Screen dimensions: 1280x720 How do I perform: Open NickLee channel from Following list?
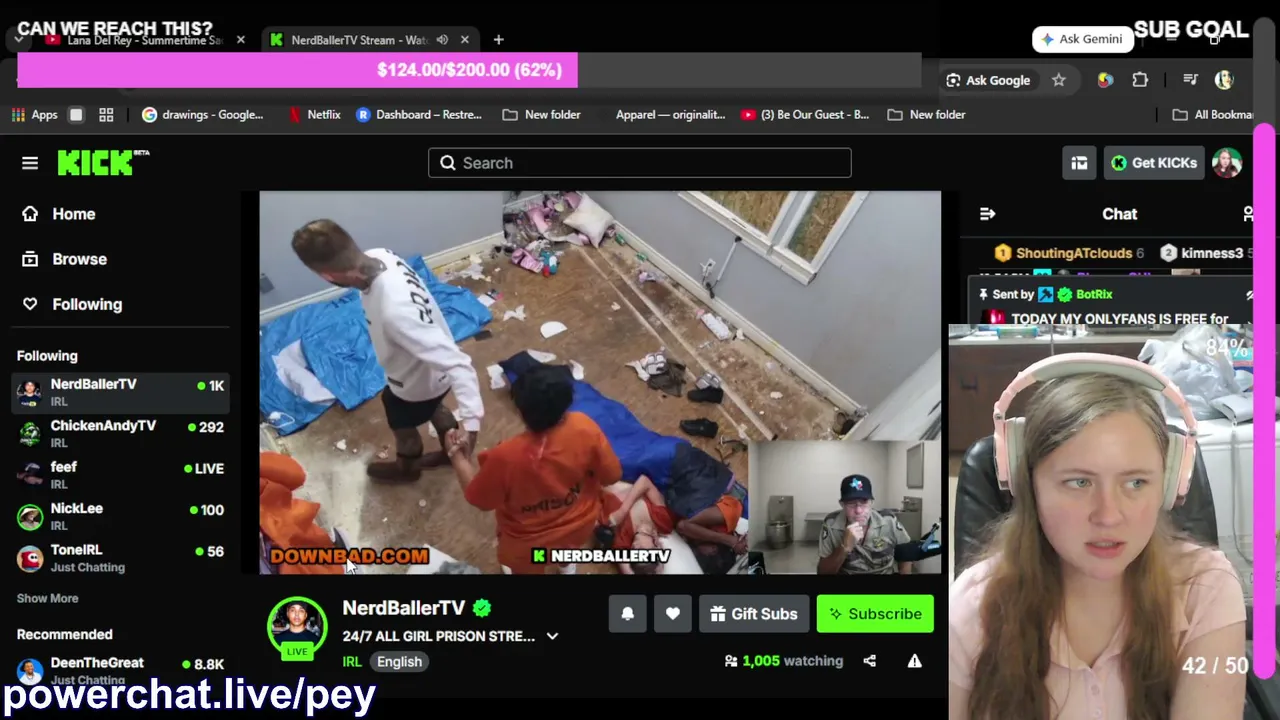point(120,516)
